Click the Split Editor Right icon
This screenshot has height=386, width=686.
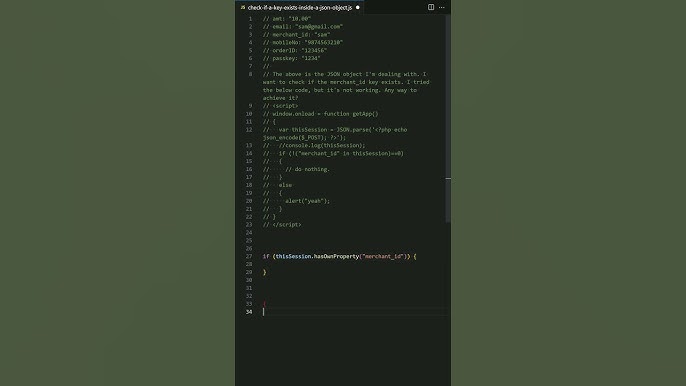[431, 7]
